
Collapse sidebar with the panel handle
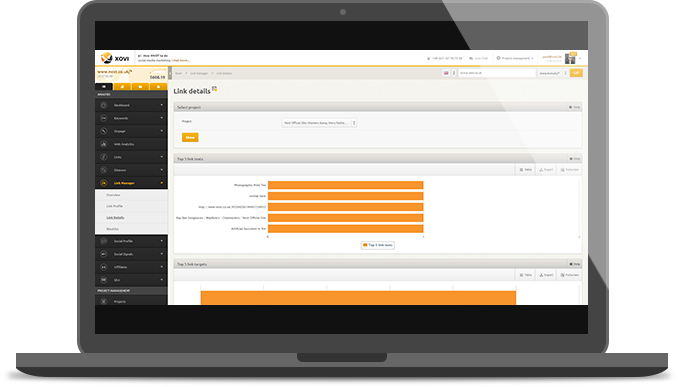click(170, 73)
